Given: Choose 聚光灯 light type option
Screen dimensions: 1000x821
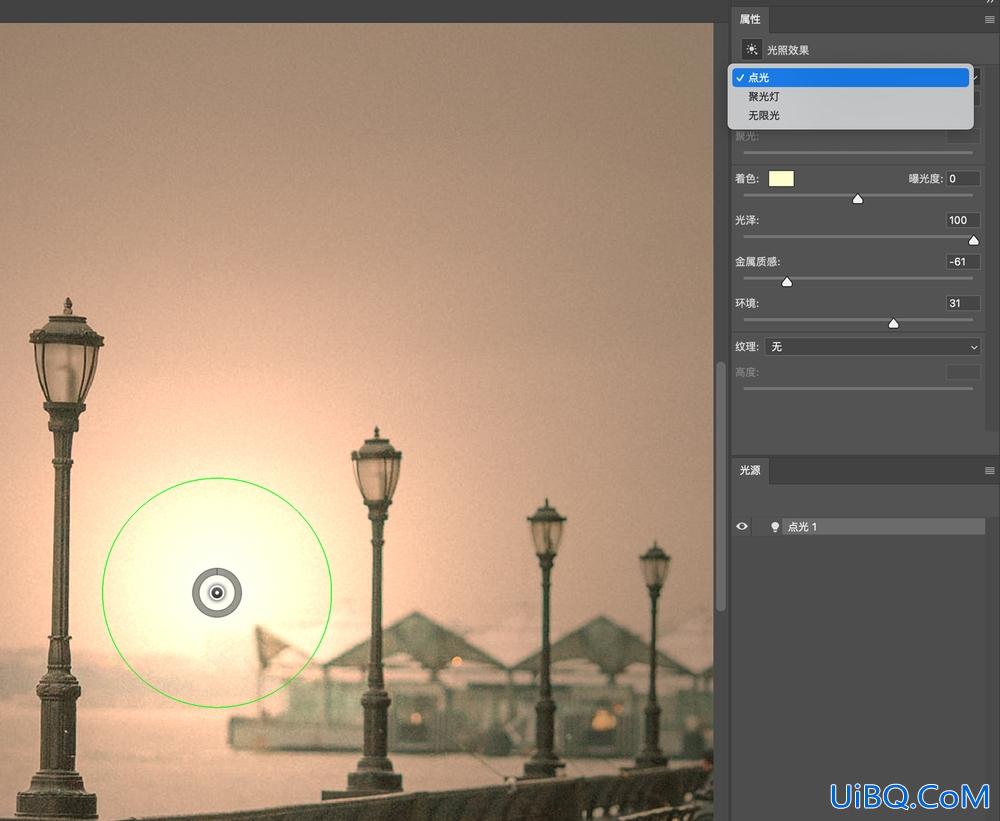Looking at the screenshot, I should click(x=850, y=96).
